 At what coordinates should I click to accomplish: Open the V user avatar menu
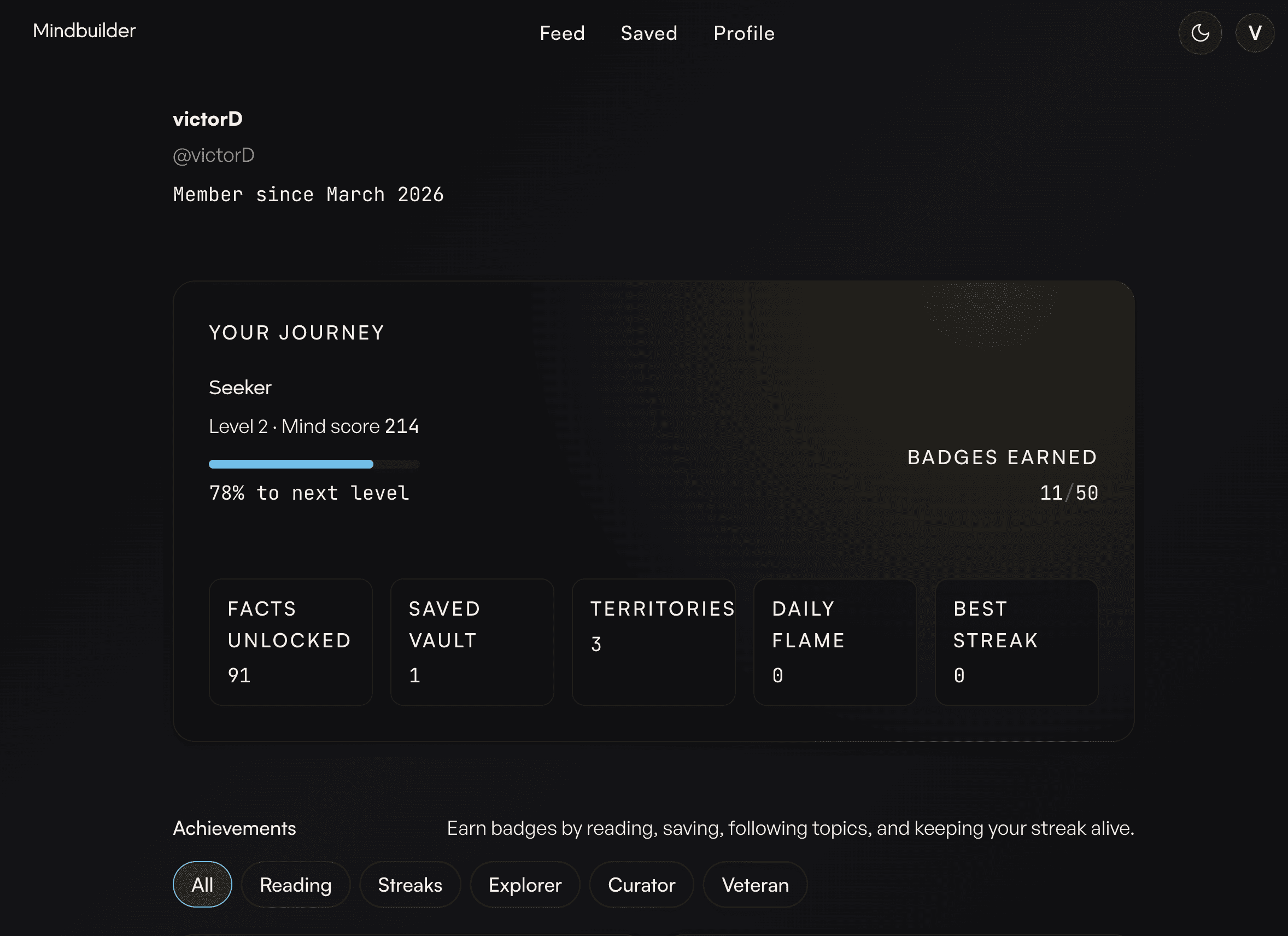[1255, 33]
